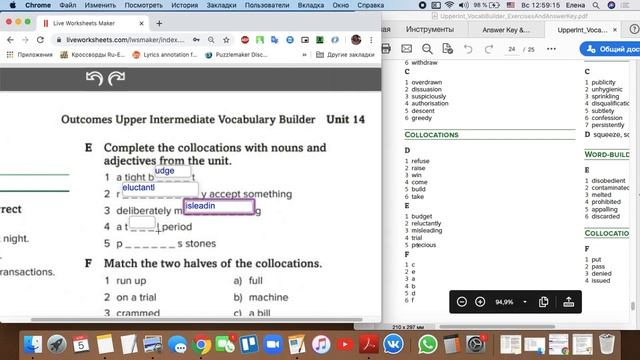Open the Apple menu

pyautogui.click(x=12, y=5)
